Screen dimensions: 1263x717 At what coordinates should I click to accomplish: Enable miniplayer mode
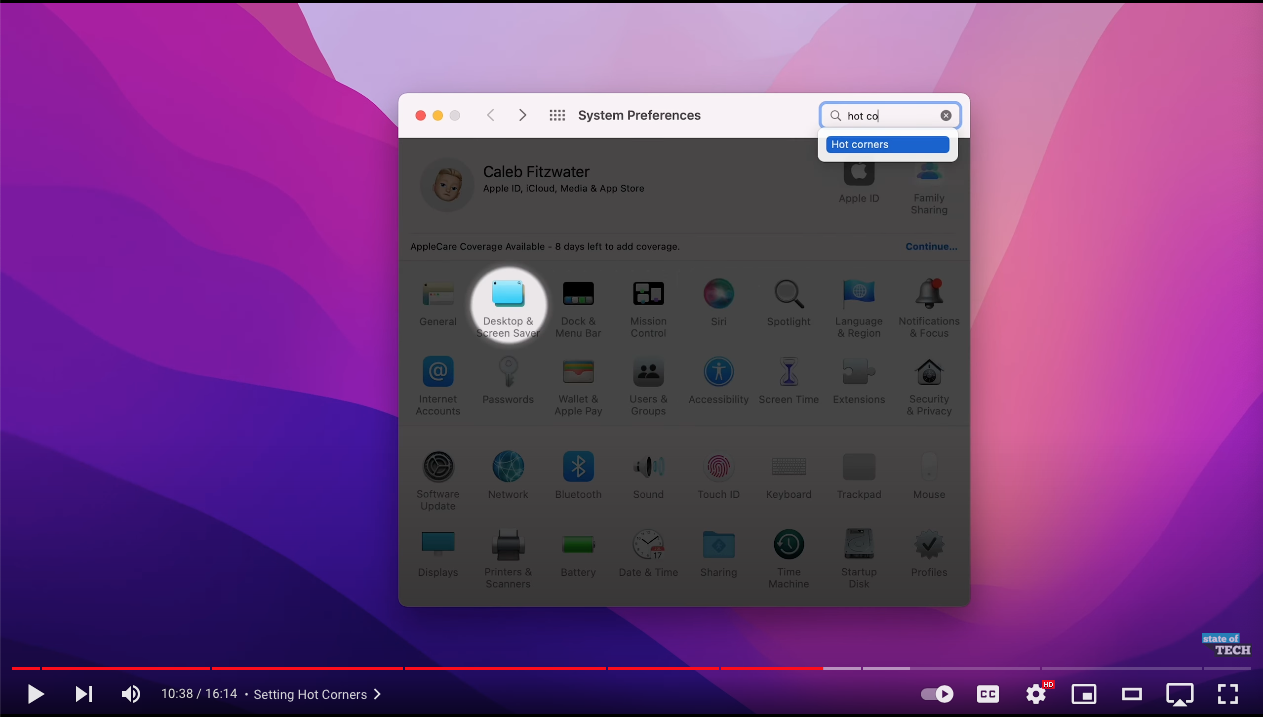coord(1084,694)
